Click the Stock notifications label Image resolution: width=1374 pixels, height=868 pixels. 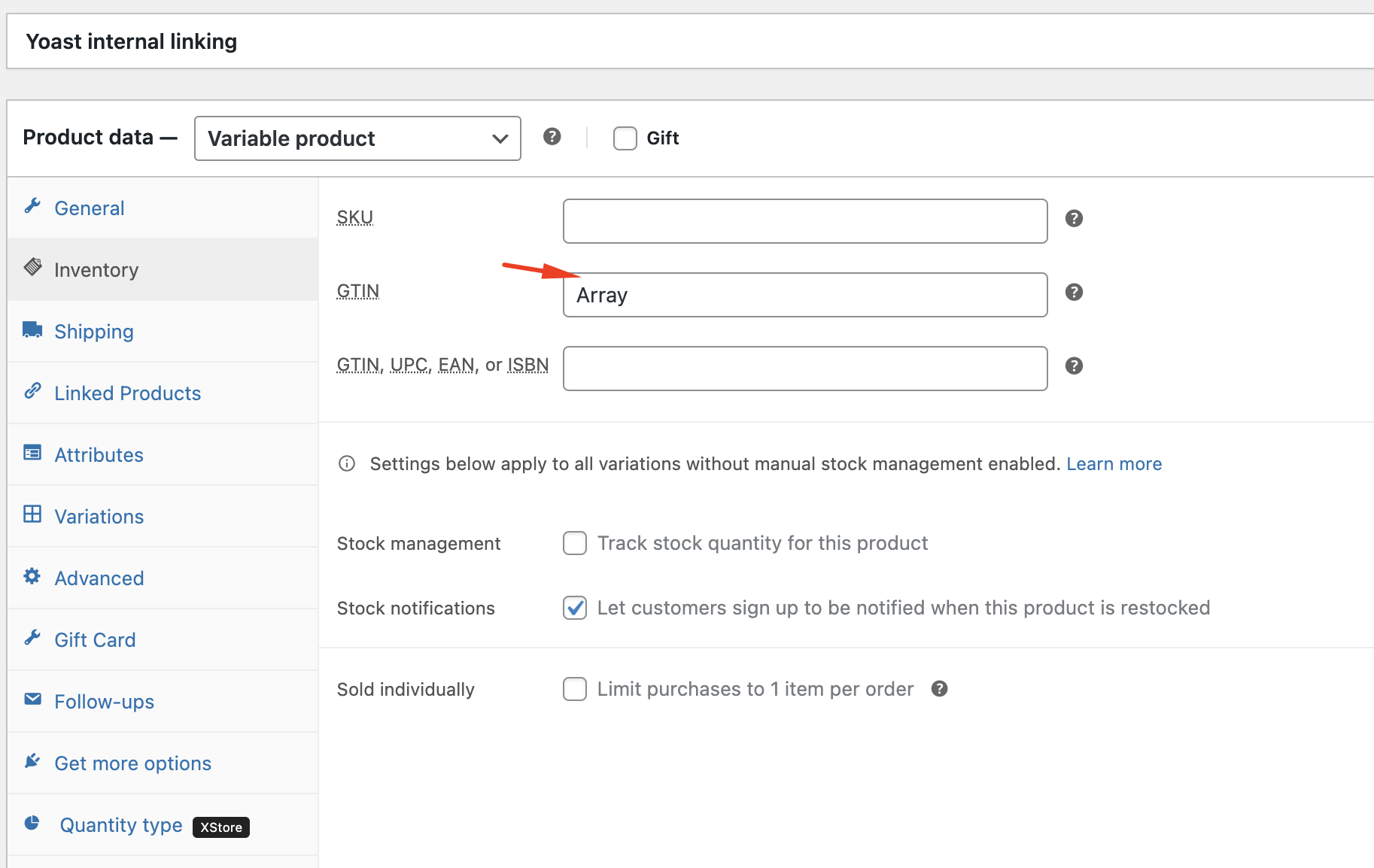tap(415, 609)
